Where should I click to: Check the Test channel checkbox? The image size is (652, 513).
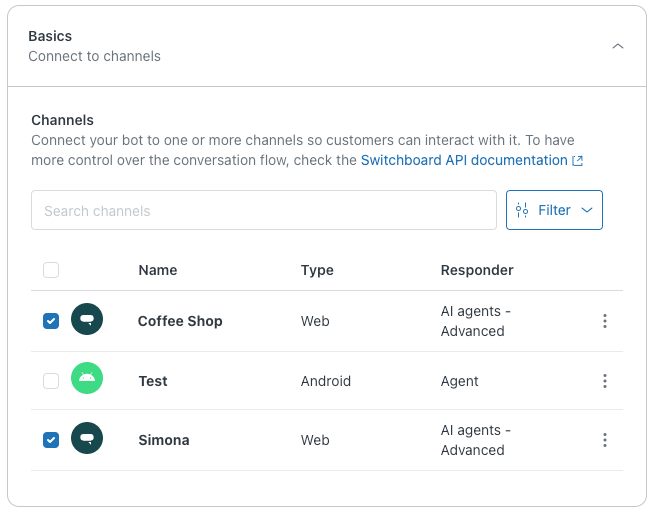click(51, 381)
